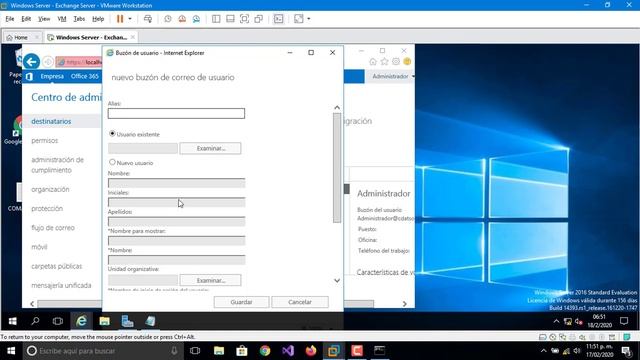Image resolution: width=640 pixels, height=360 pixels.
Task: Open Empresa tab in Exchange admin center
Action: (52, 76)
